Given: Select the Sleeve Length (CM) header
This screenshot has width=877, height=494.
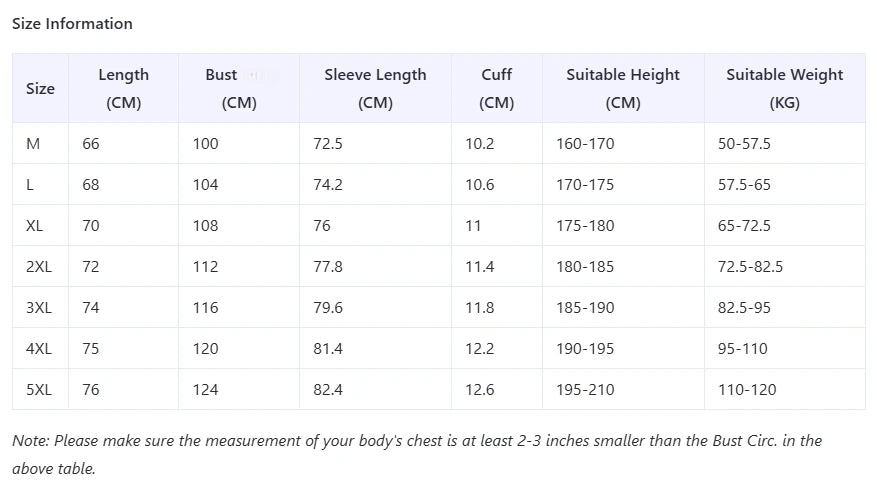Looking at the screenshot, I should click(x=375, y=88).
